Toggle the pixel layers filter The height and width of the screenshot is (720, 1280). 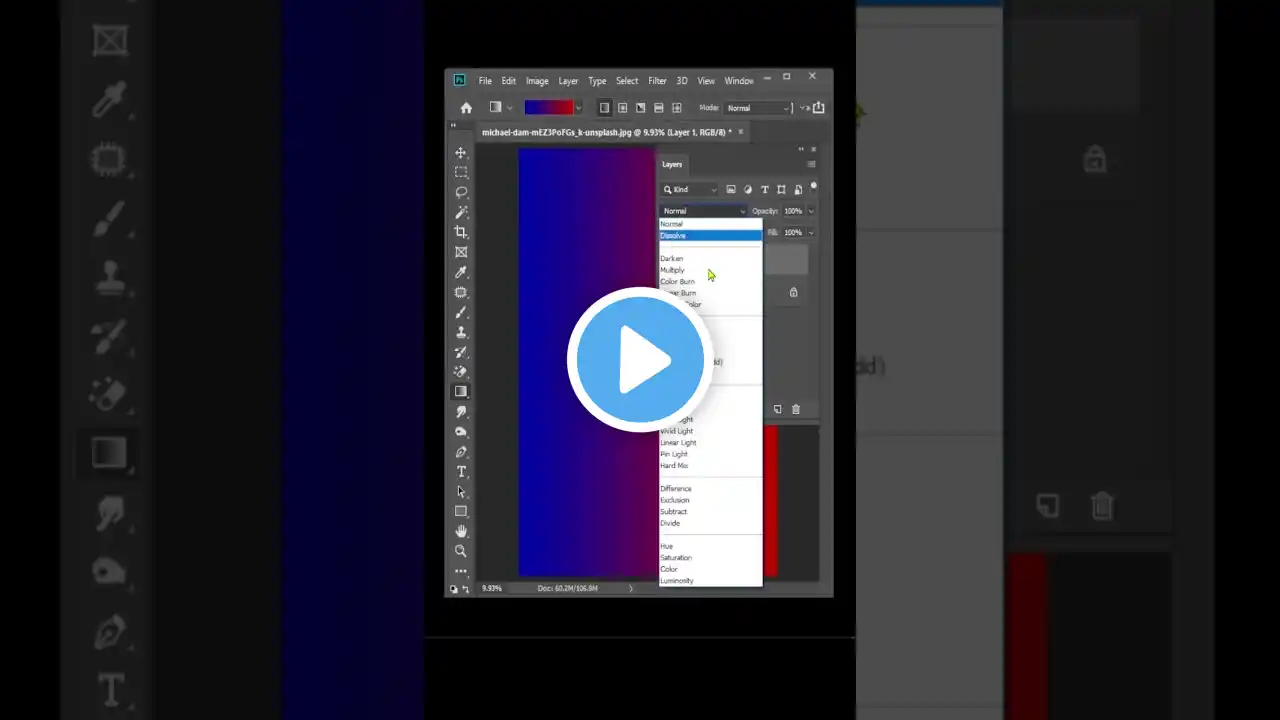tap(731, 189)
